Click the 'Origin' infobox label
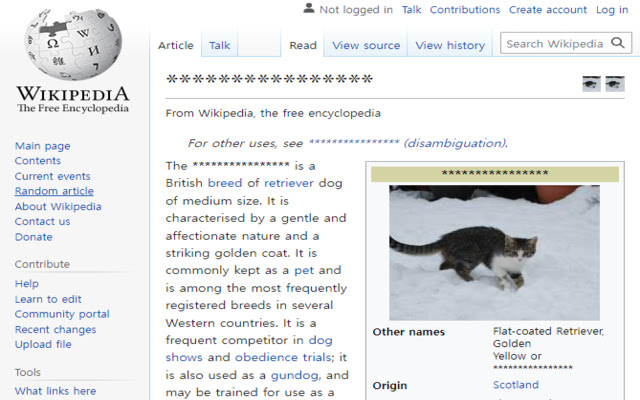The width and height of the screenshot is (640, 400). pyautogui.click(x=390, y=386)
